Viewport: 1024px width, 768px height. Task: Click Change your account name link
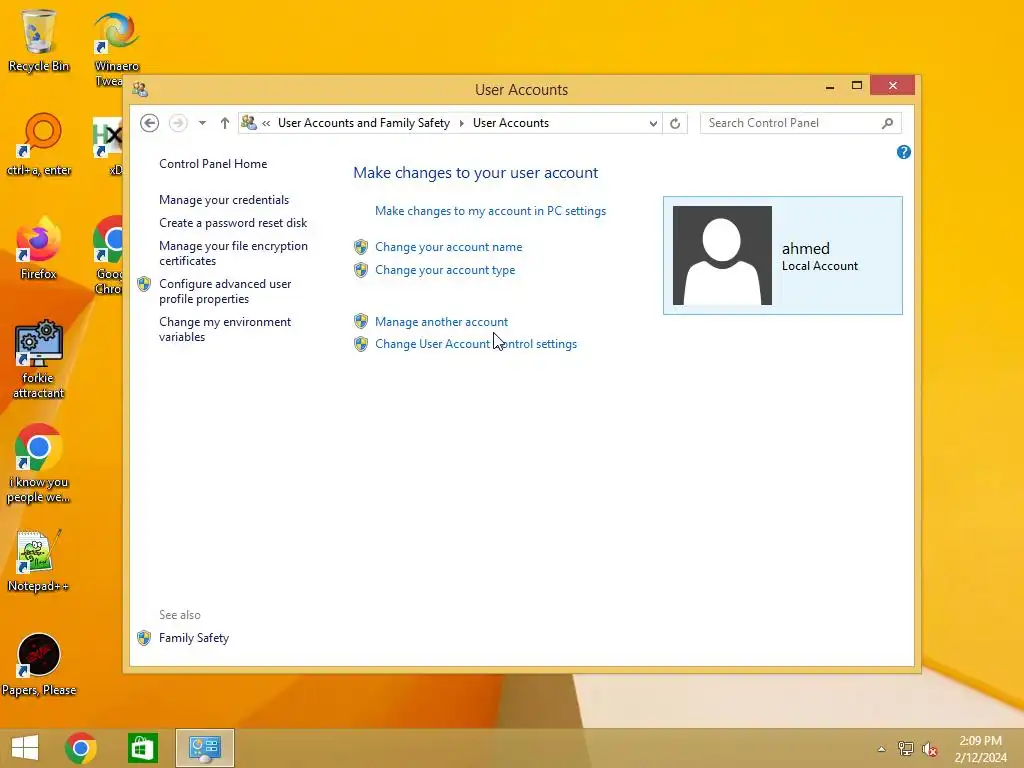(x=449, y=247)
